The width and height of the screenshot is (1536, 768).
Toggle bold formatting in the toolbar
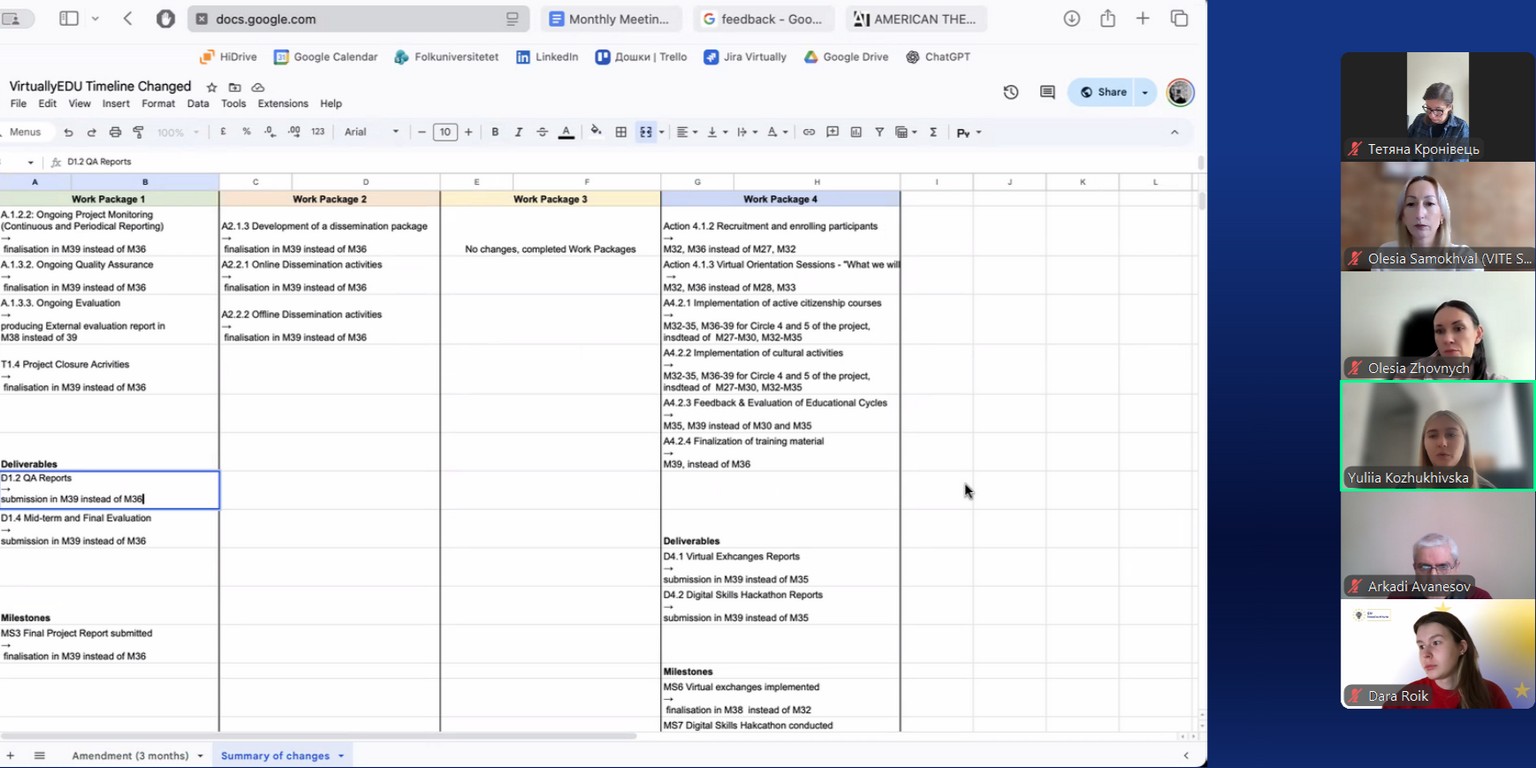(x=495, y=132)
